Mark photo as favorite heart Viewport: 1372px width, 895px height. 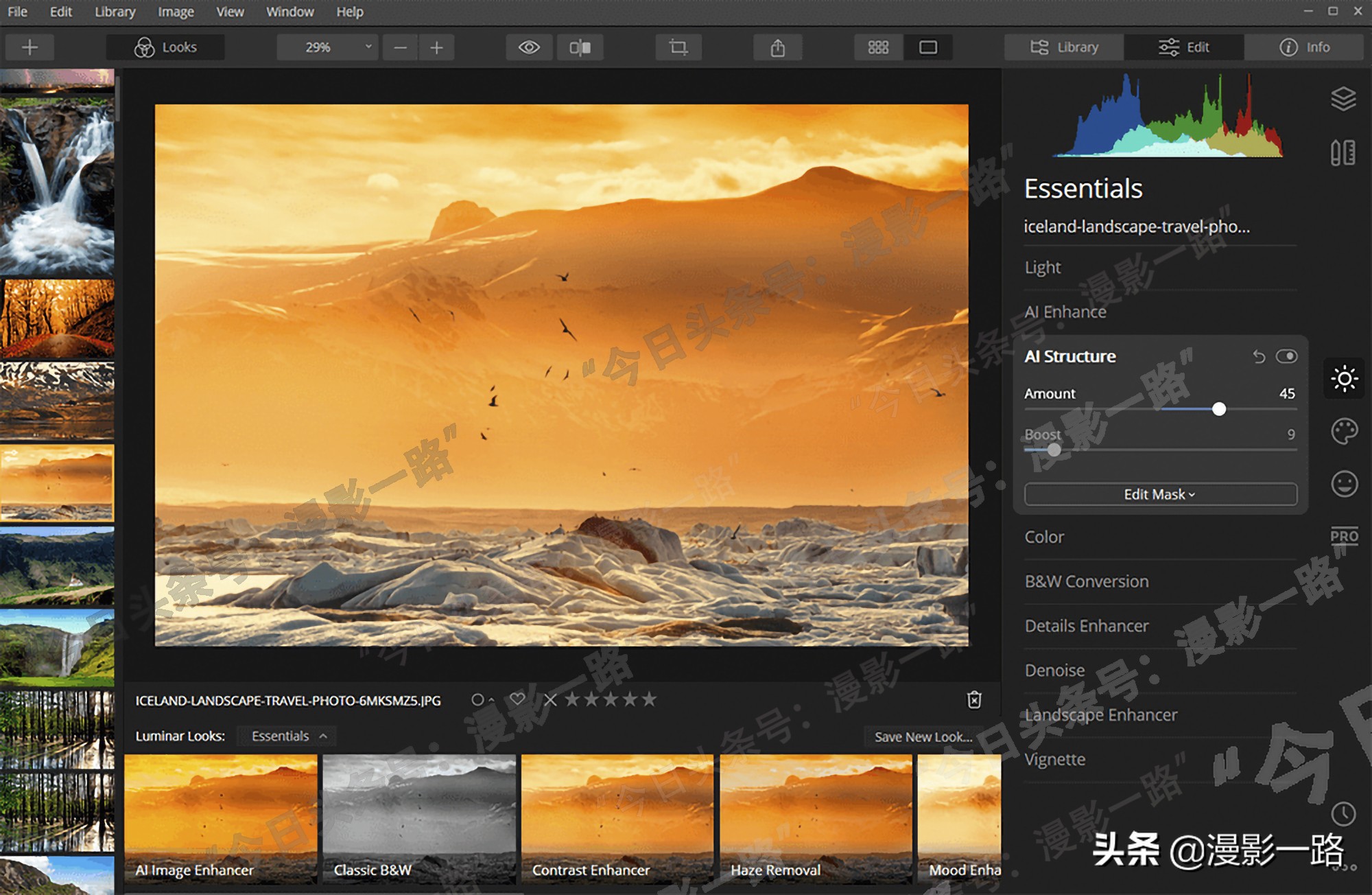click(517, 699)
